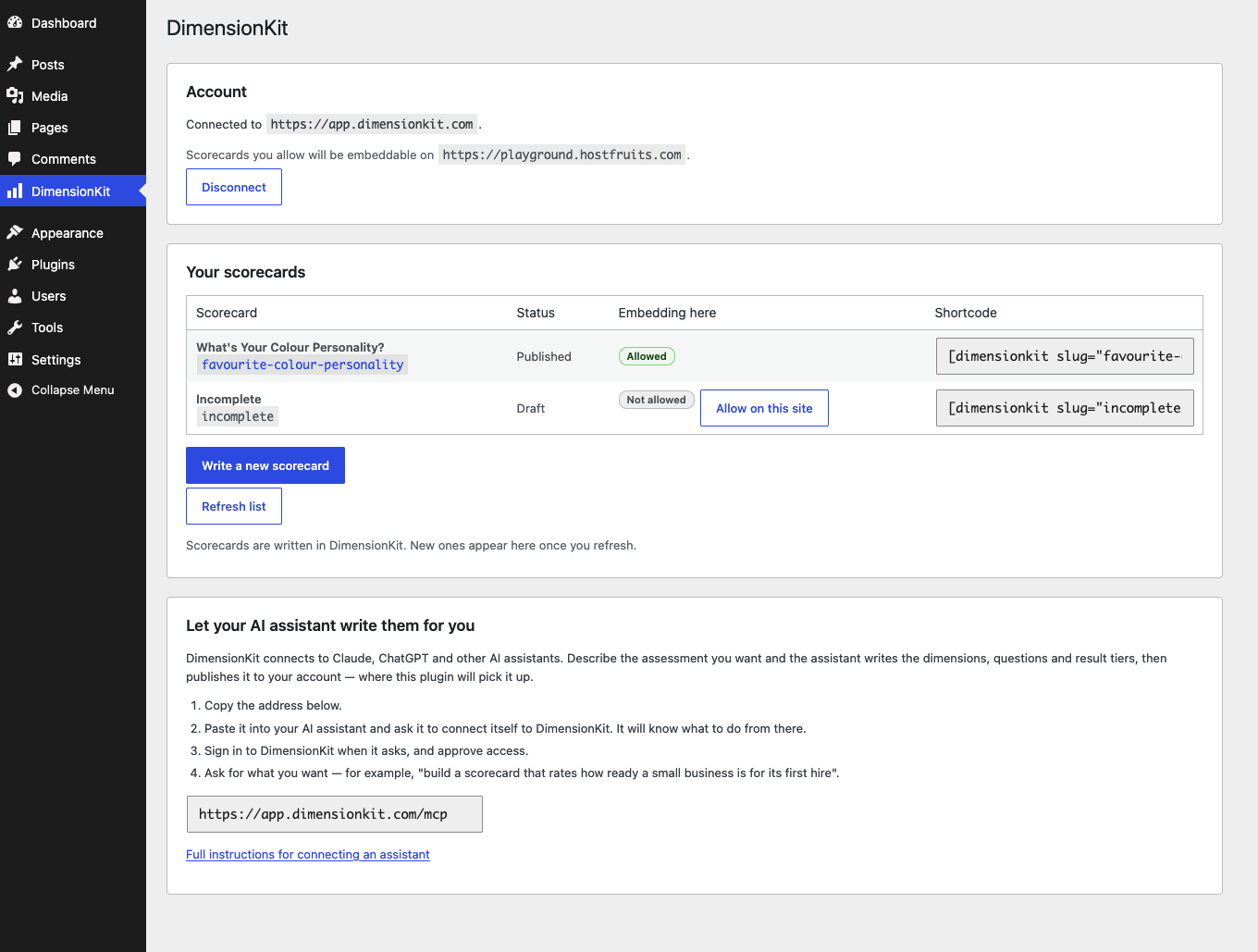
Task: Click the Posts pushpin icon
Action: [15, 64]
